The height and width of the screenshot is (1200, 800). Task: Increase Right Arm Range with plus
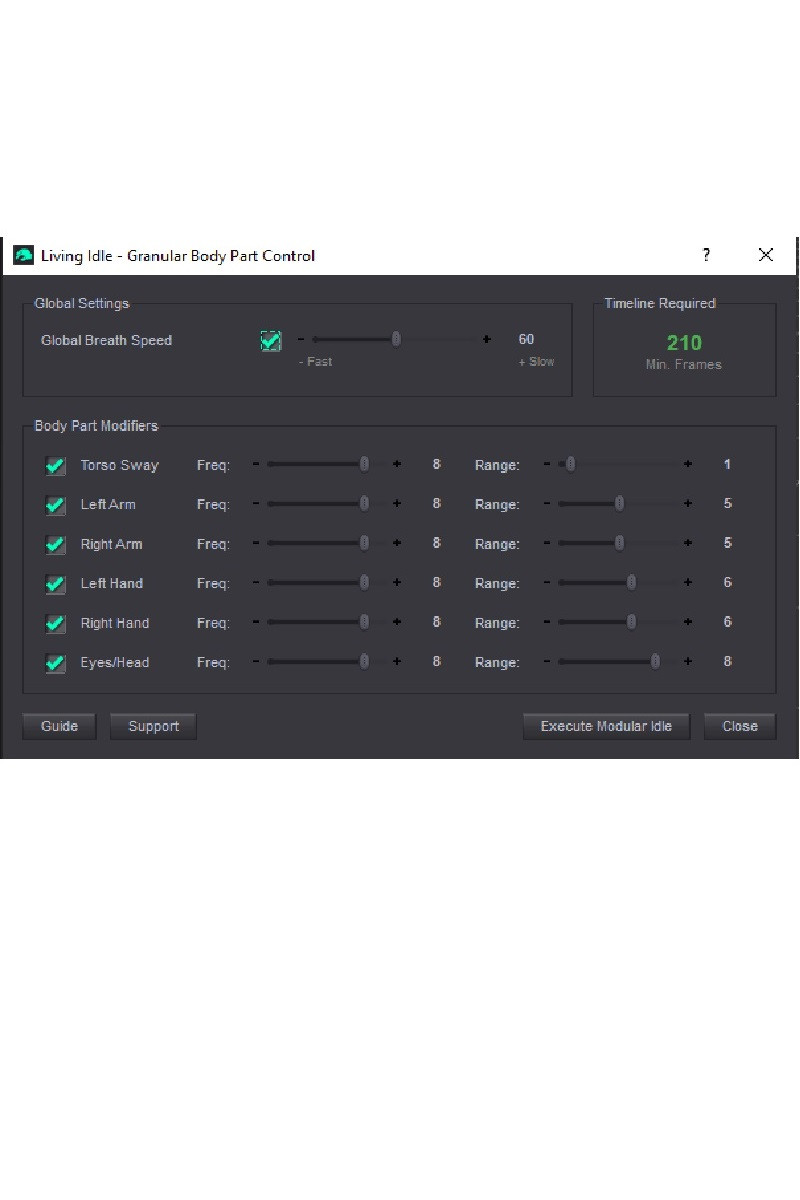tap(688, 543)
